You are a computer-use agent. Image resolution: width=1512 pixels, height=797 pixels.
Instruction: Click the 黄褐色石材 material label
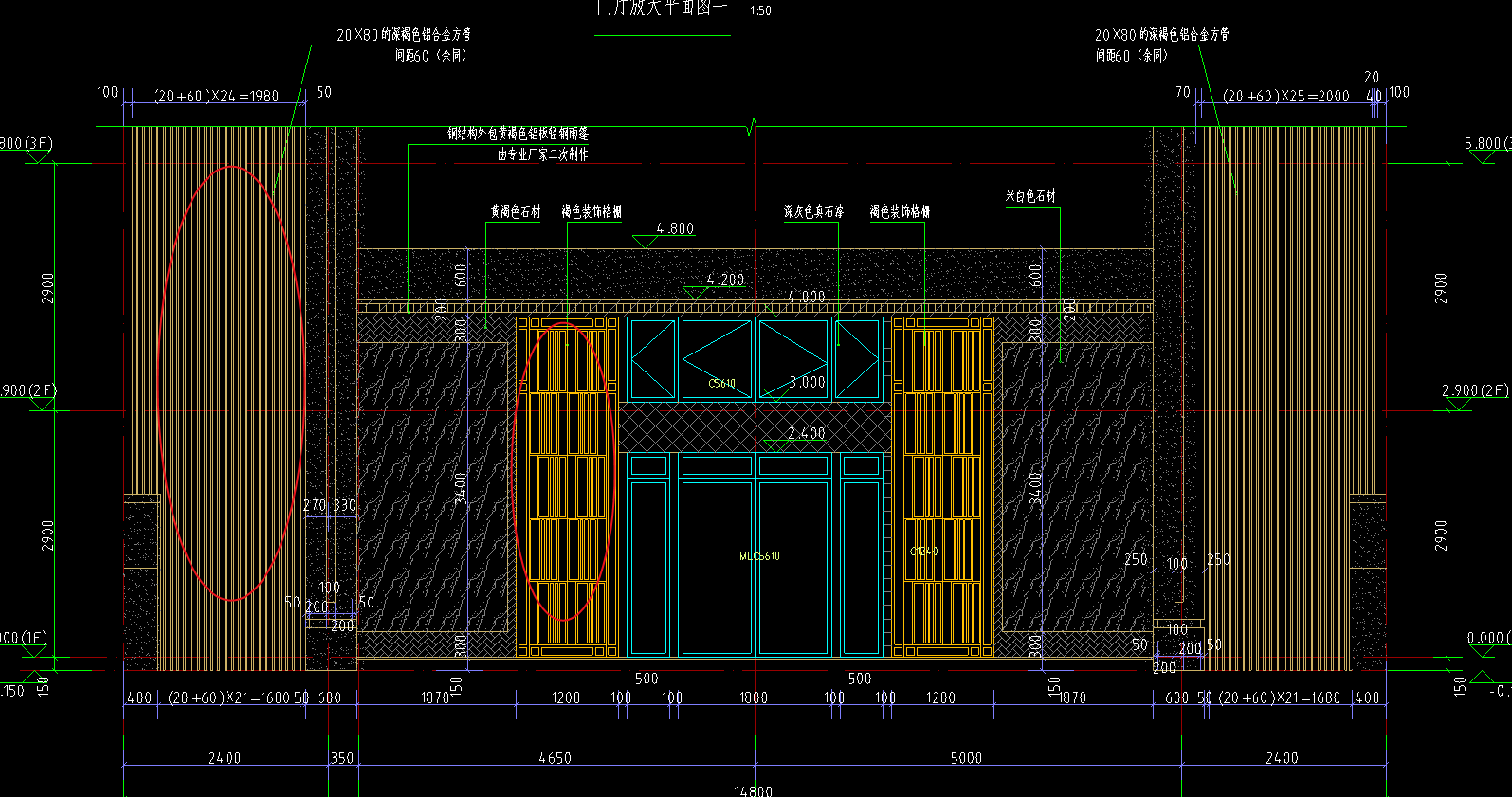[x=516, y=212]
